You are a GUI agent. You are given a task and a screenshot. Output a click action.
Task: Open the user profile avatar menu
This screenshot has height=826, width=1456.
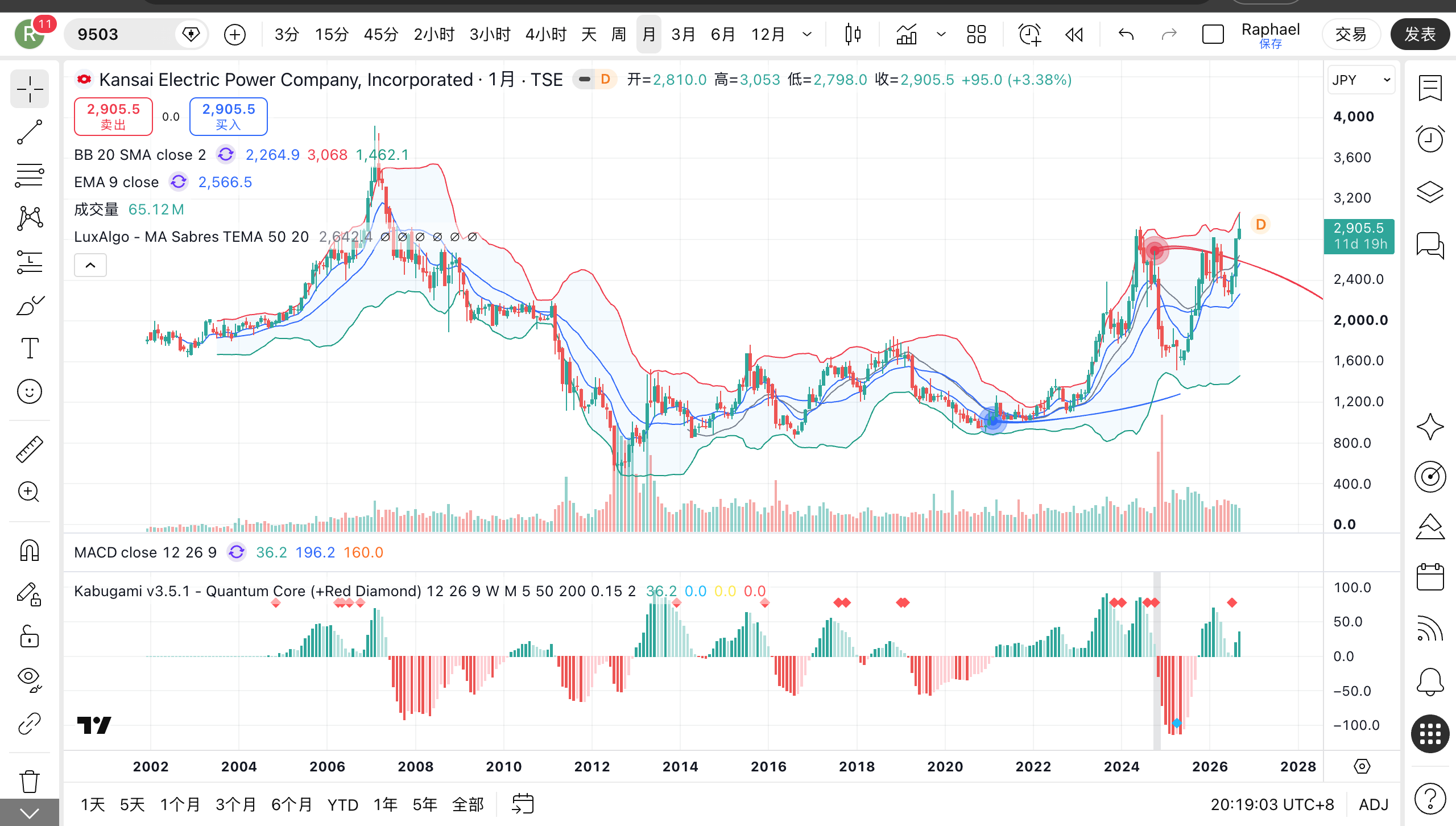tap(30, 34)
